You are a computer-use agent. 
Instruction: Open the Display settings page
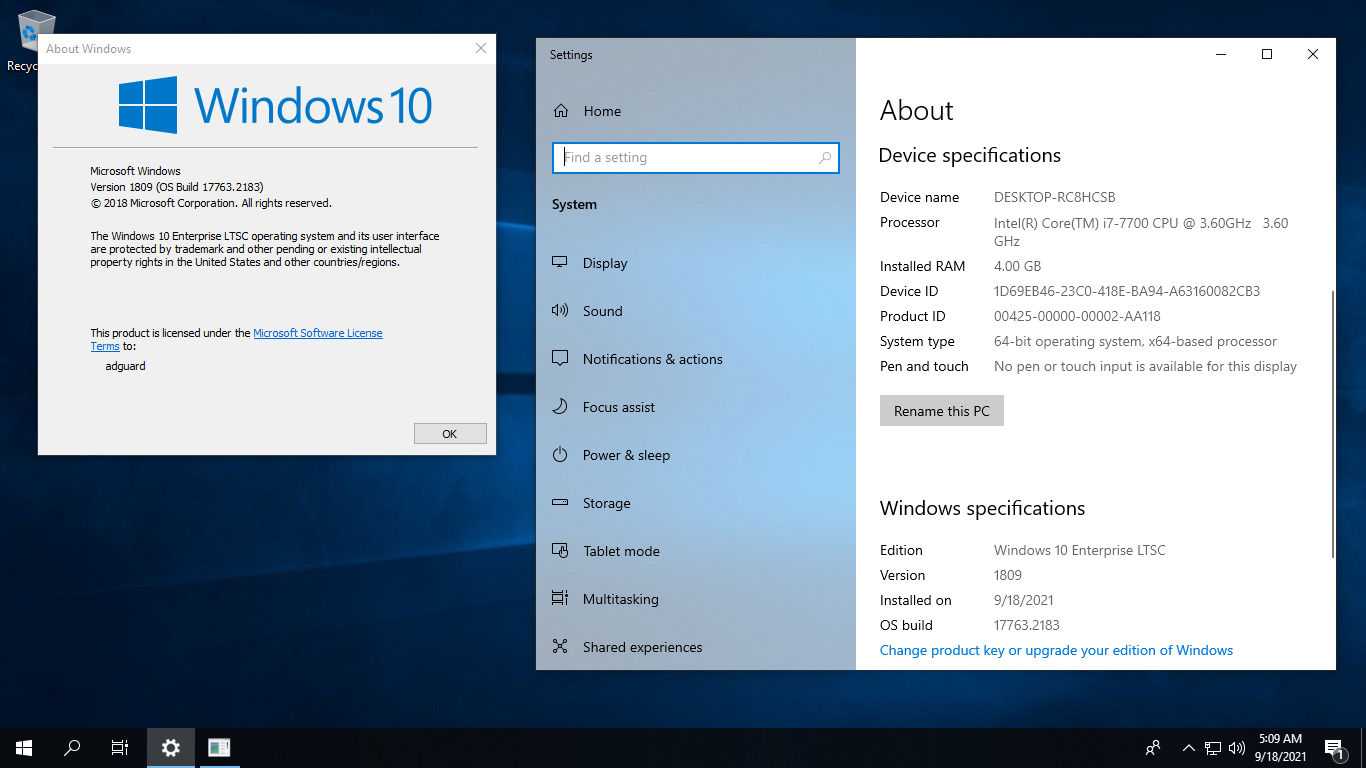[x=605, y=263]
